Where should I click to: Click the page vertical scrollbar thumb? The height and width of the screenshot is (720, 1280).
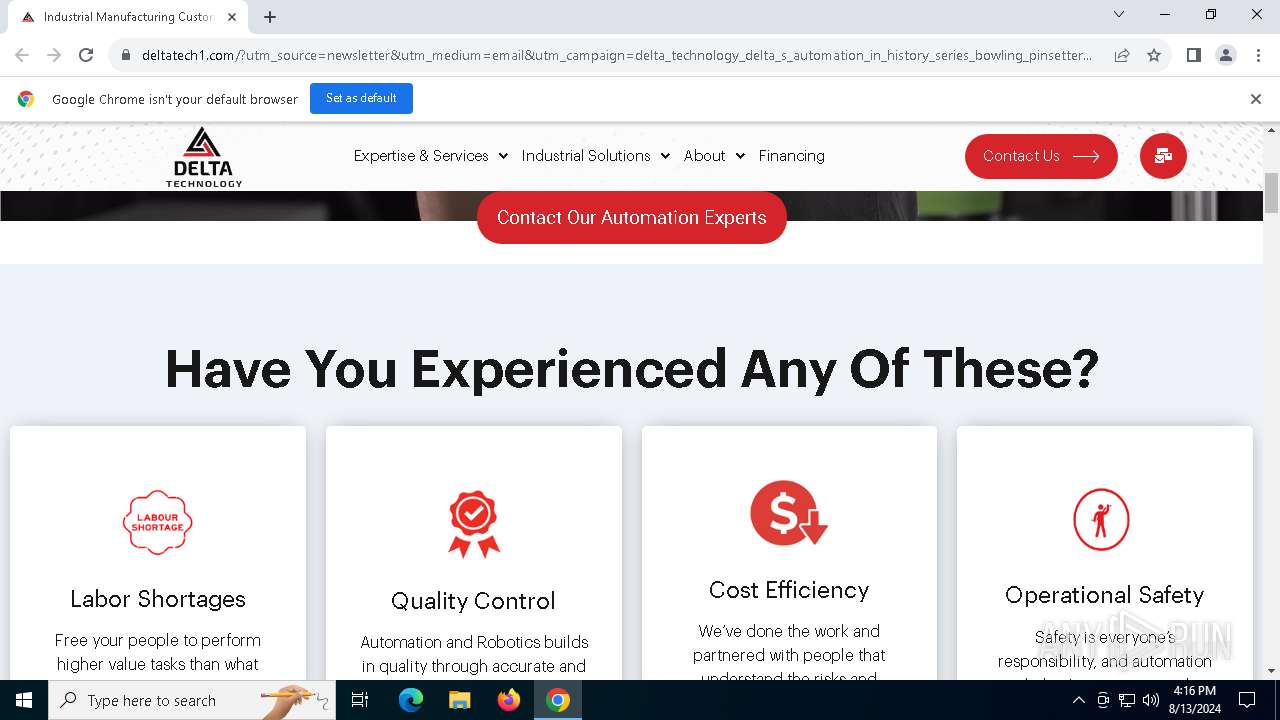[1271, 193]
